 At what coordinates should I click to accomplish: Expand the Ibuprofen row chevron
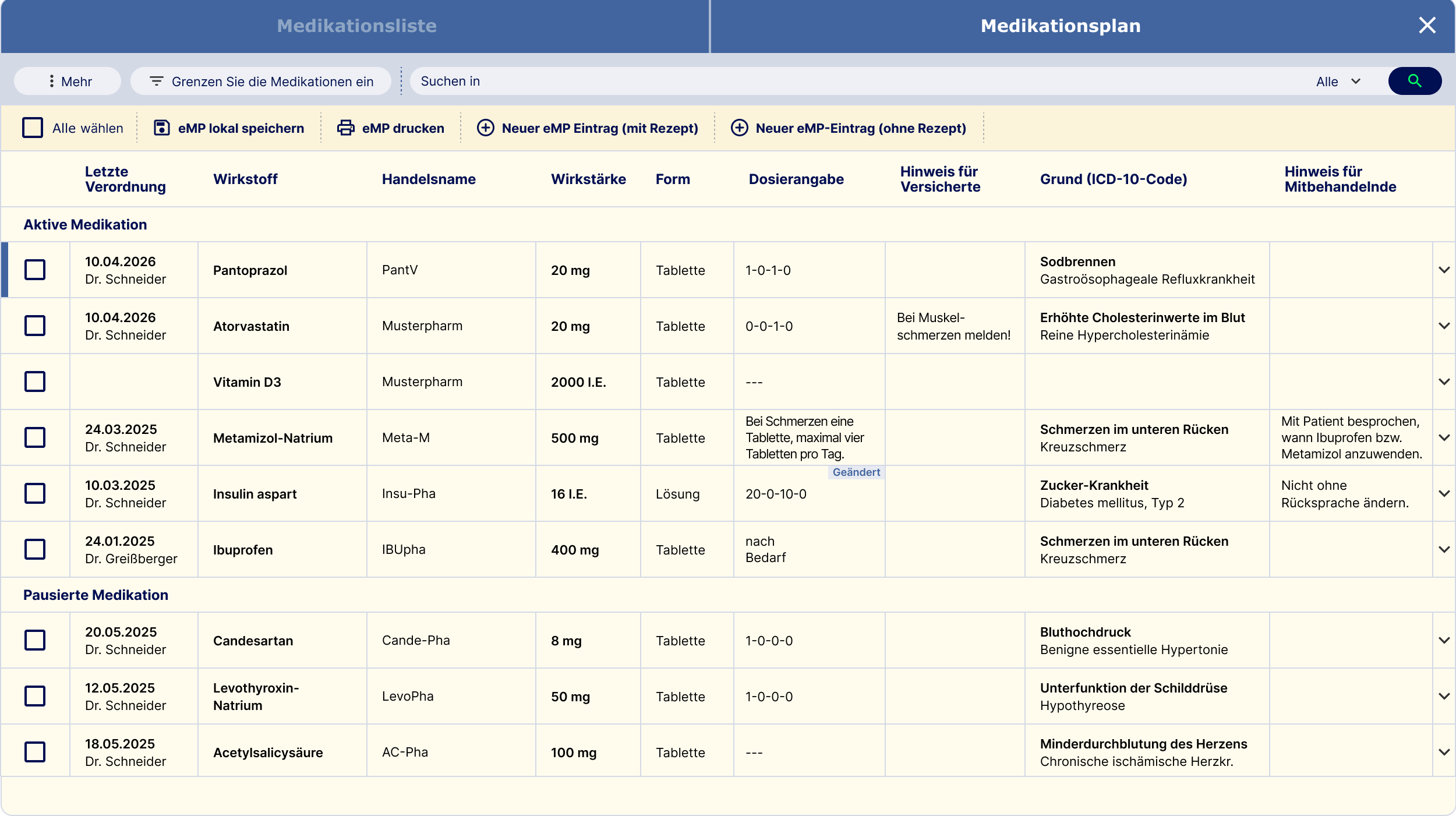(x=1444, y=549)
